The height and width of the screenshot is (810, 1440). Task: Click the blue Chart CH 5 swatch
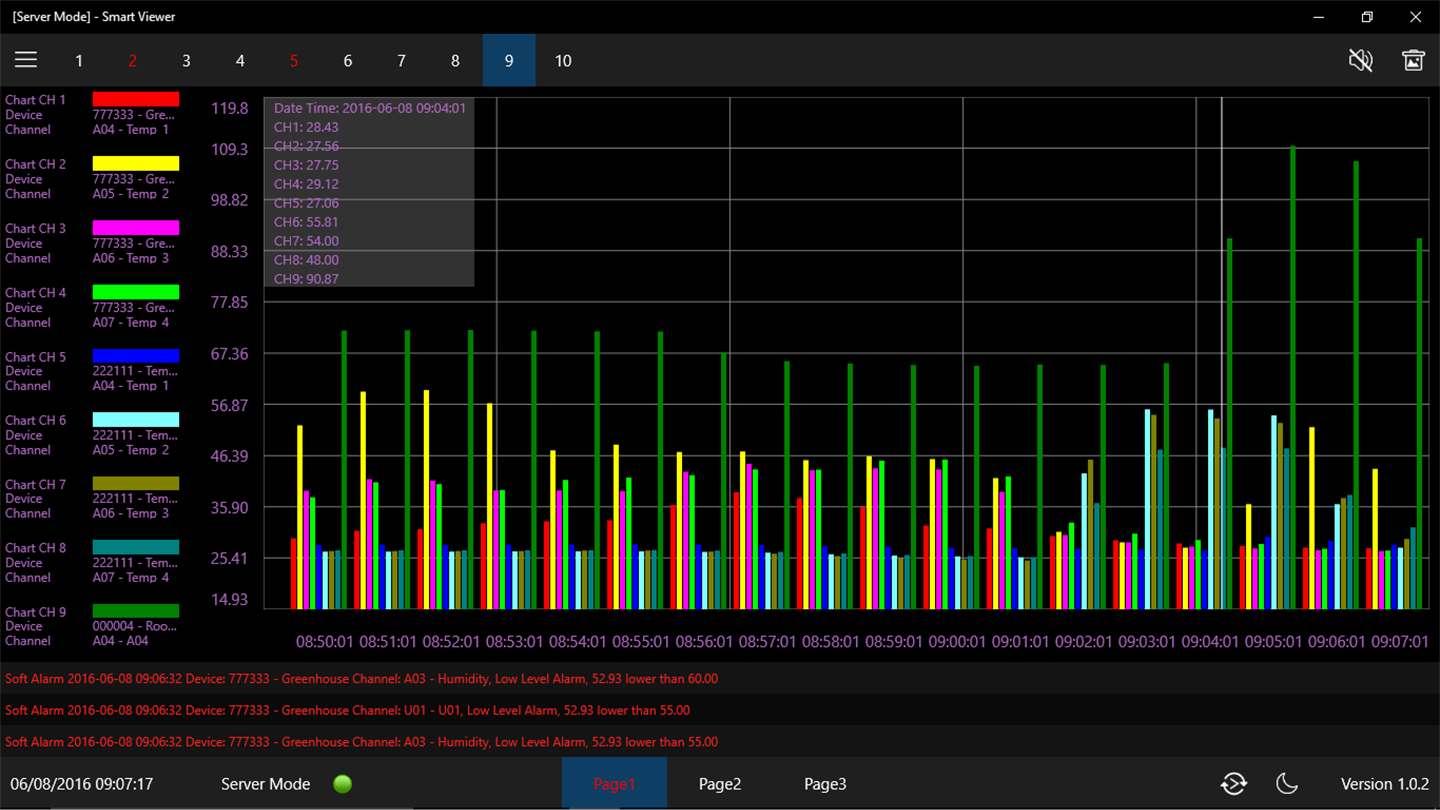(136, 356)
